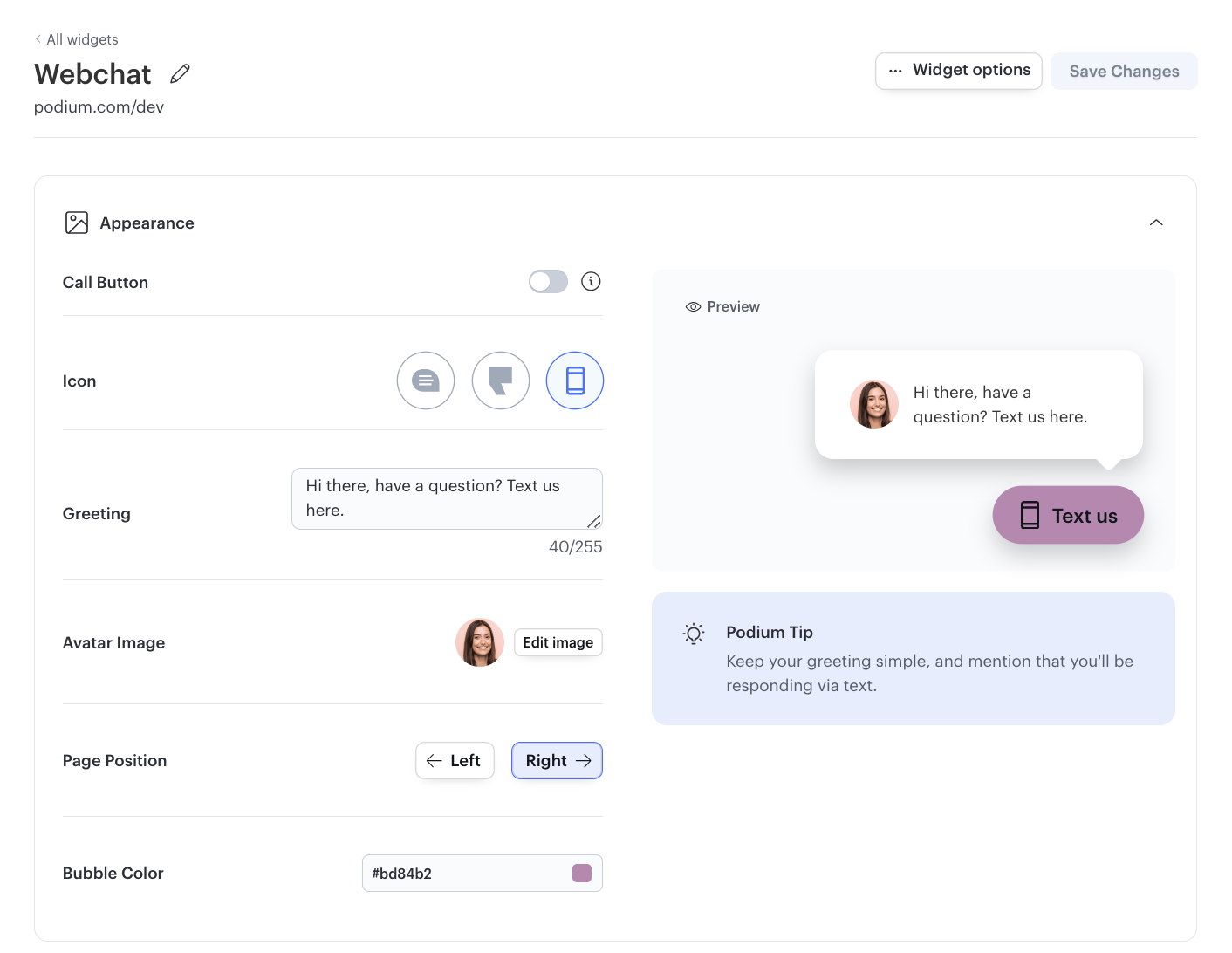Click the Edit image button

pos(558,642)
